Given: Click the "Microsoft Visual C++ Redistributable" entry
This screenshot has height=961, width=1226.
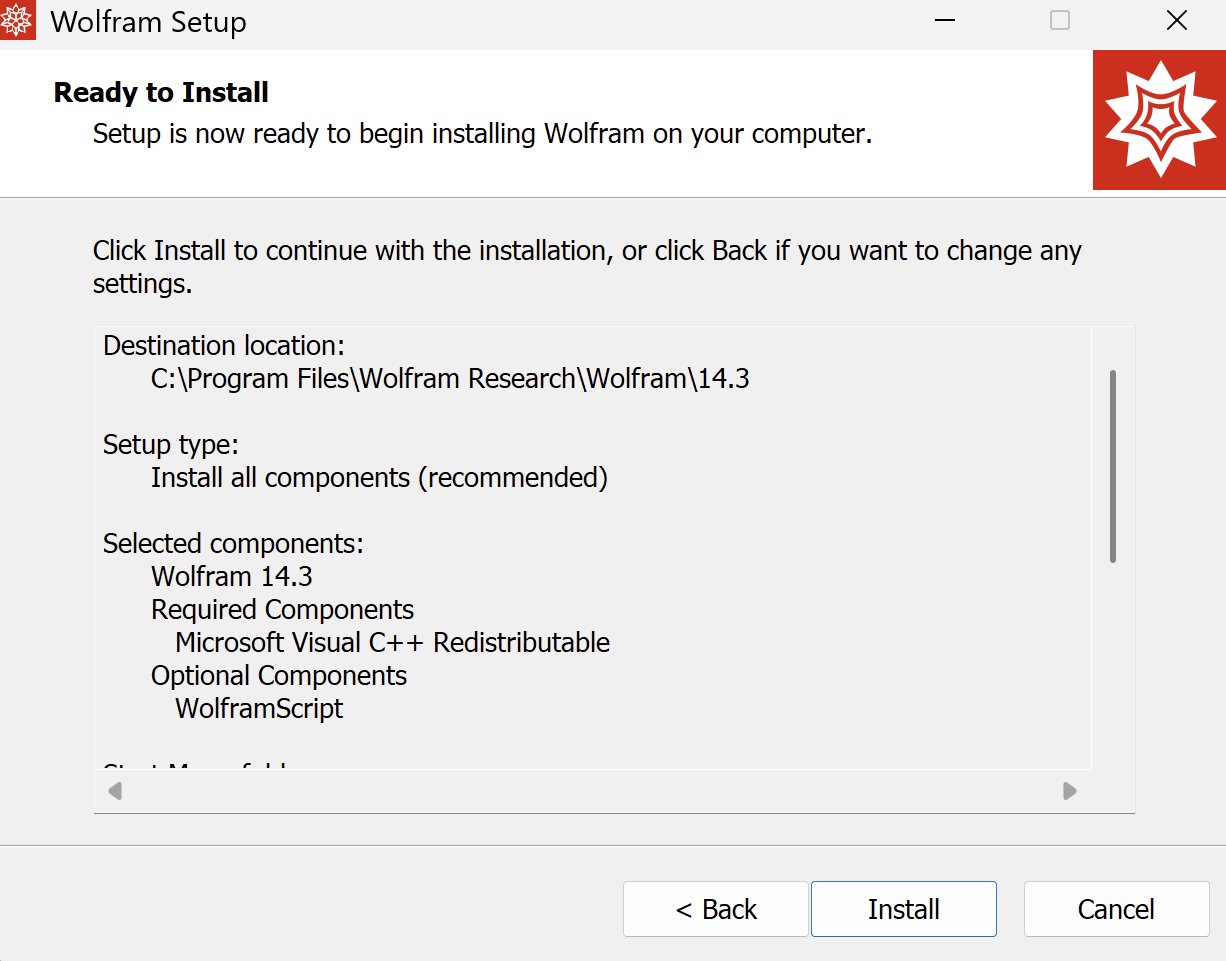Looking at the screenshot, I should tap(392, 643).
